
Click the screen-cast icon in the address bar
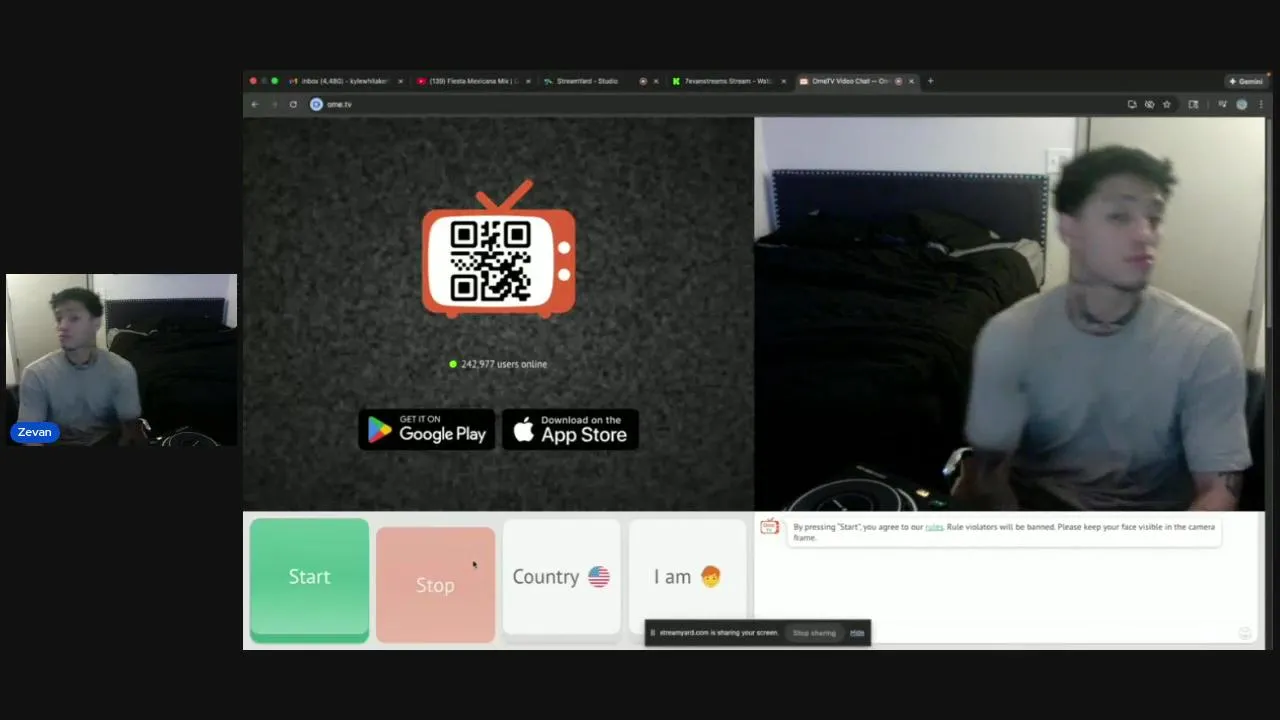point(1132,104)
